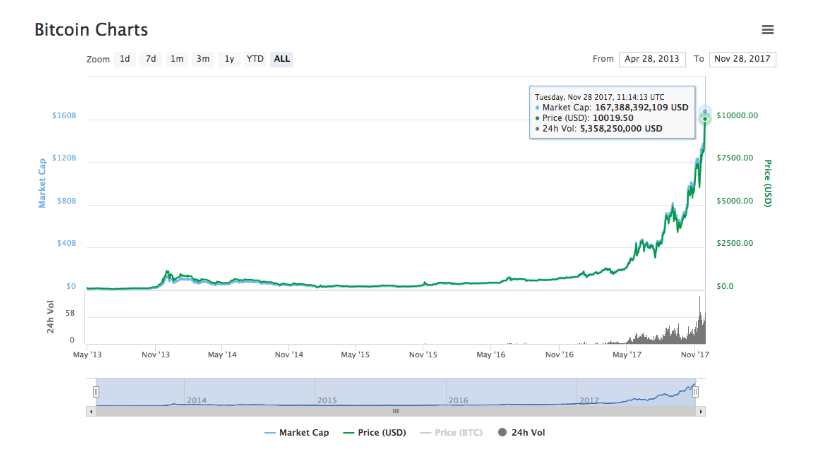Click the highlighted green price point marker
813x472 pixels.
coord(705,119)
